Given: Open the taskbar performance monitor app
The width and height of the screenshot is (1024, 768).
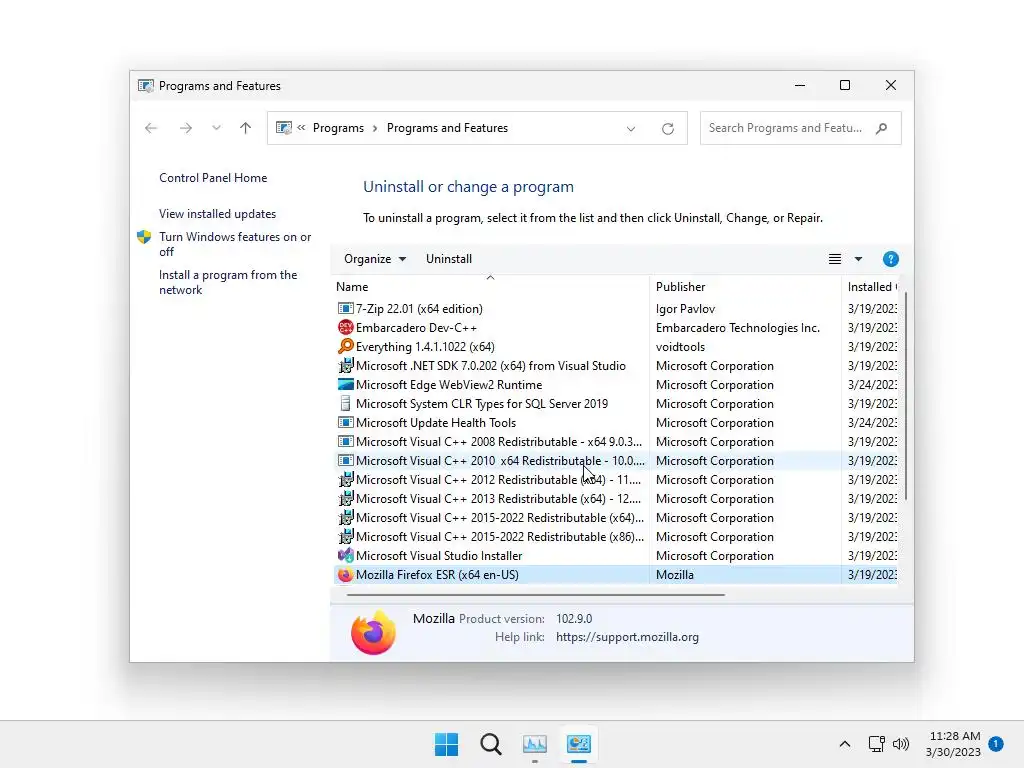Looking at the screenshot, I should click(535, 744).
